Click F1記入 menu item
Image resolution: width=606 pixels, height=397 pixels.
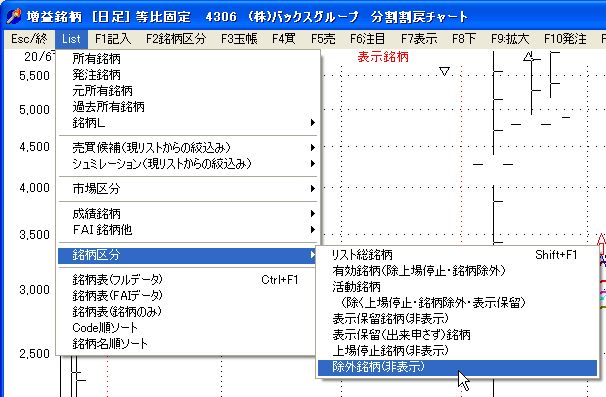113,39
